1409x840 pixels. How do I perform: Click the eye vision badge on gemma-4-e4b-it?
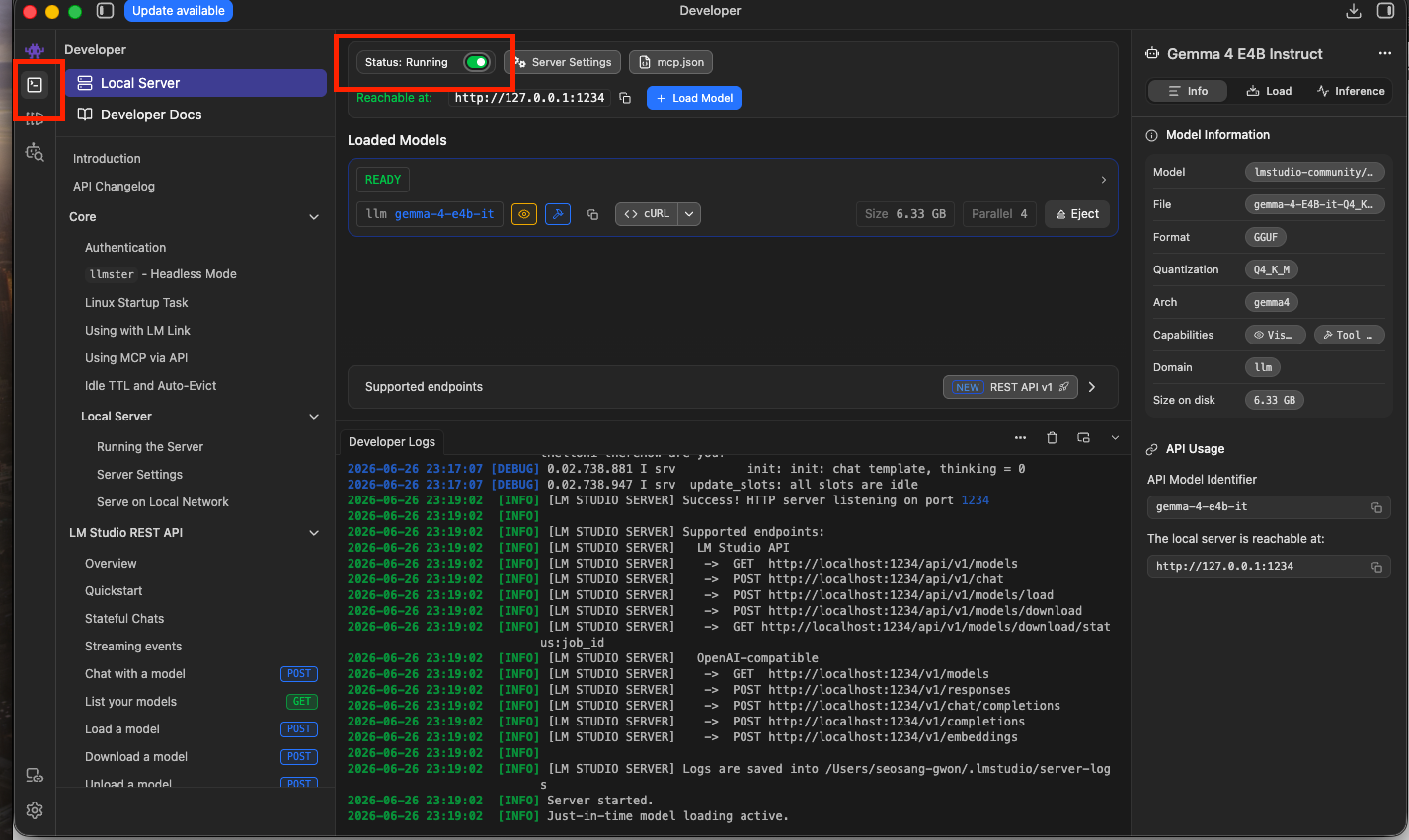coord(524,214)
